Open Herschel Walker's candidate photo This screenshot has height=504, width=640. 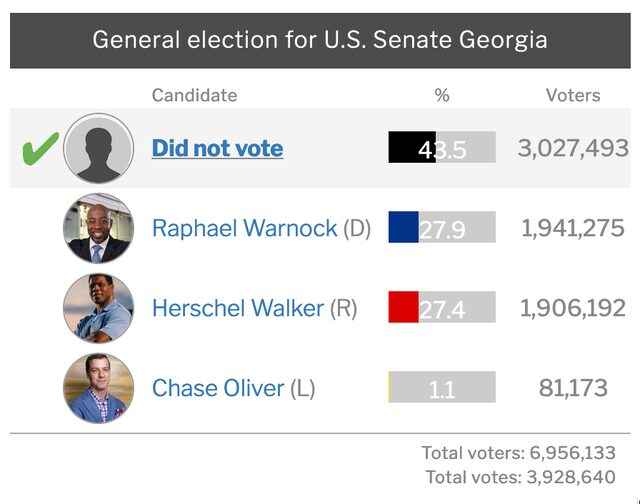[98, 308]
